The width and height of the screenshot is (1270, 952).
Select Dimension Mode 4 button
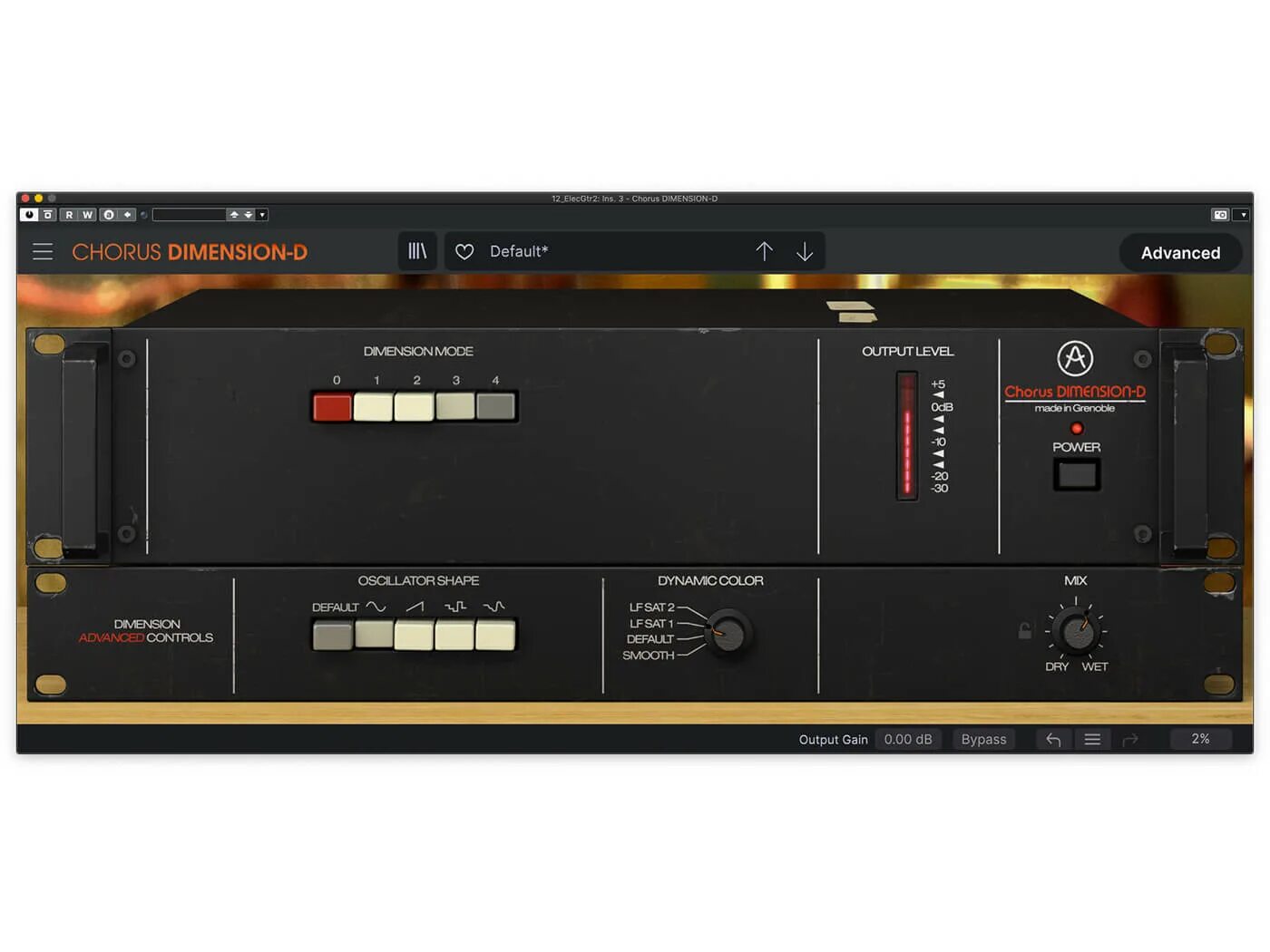pyautogui.click(x=495, y=406)
